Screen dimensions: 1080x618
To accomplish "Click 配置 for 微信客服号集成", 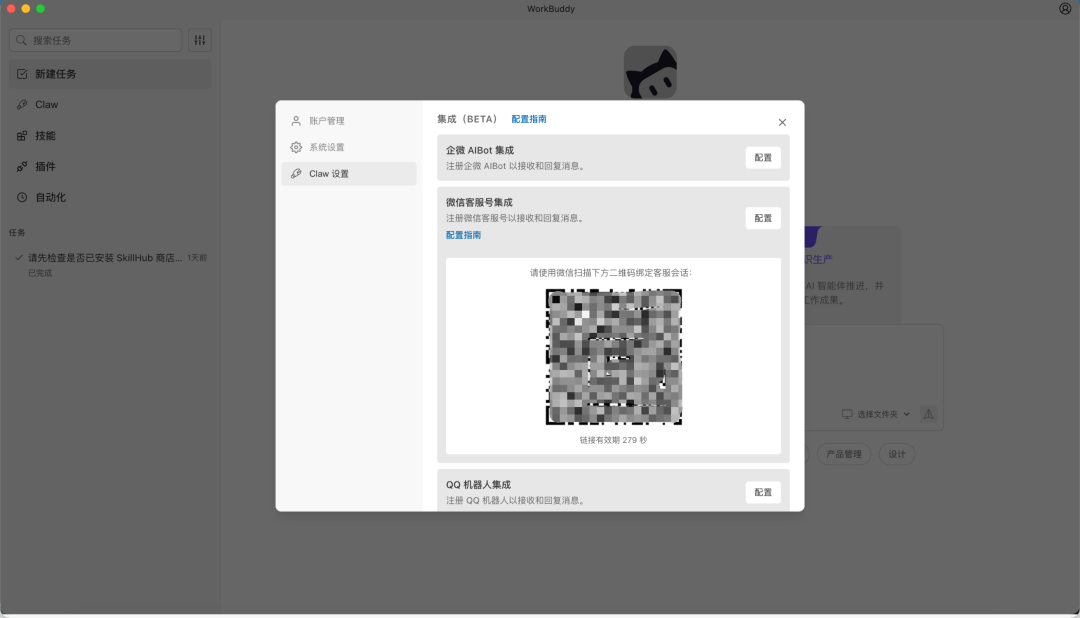I will (762, 217).
